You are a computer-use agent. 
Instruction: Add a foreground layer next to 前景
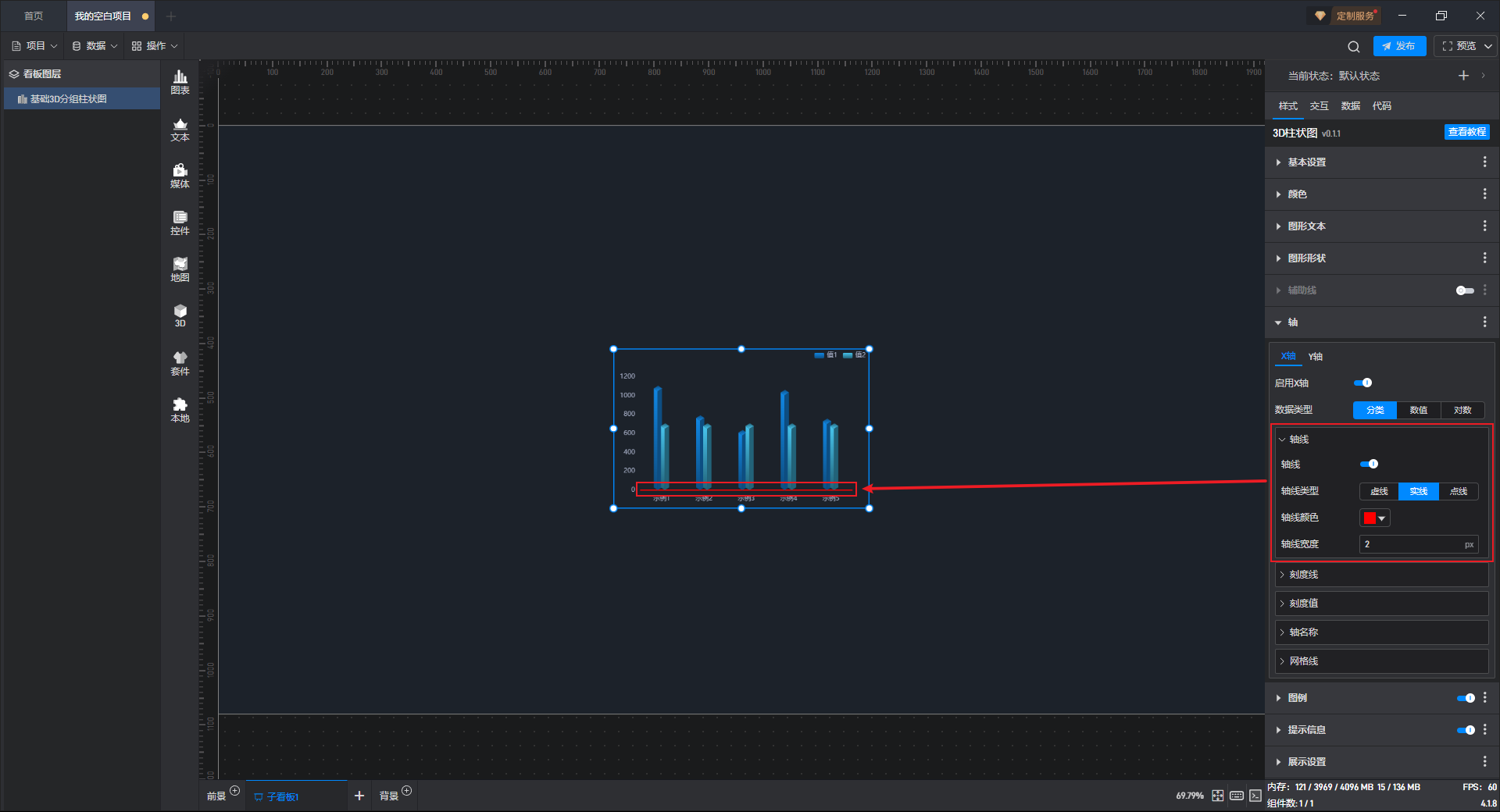[234, 791]
